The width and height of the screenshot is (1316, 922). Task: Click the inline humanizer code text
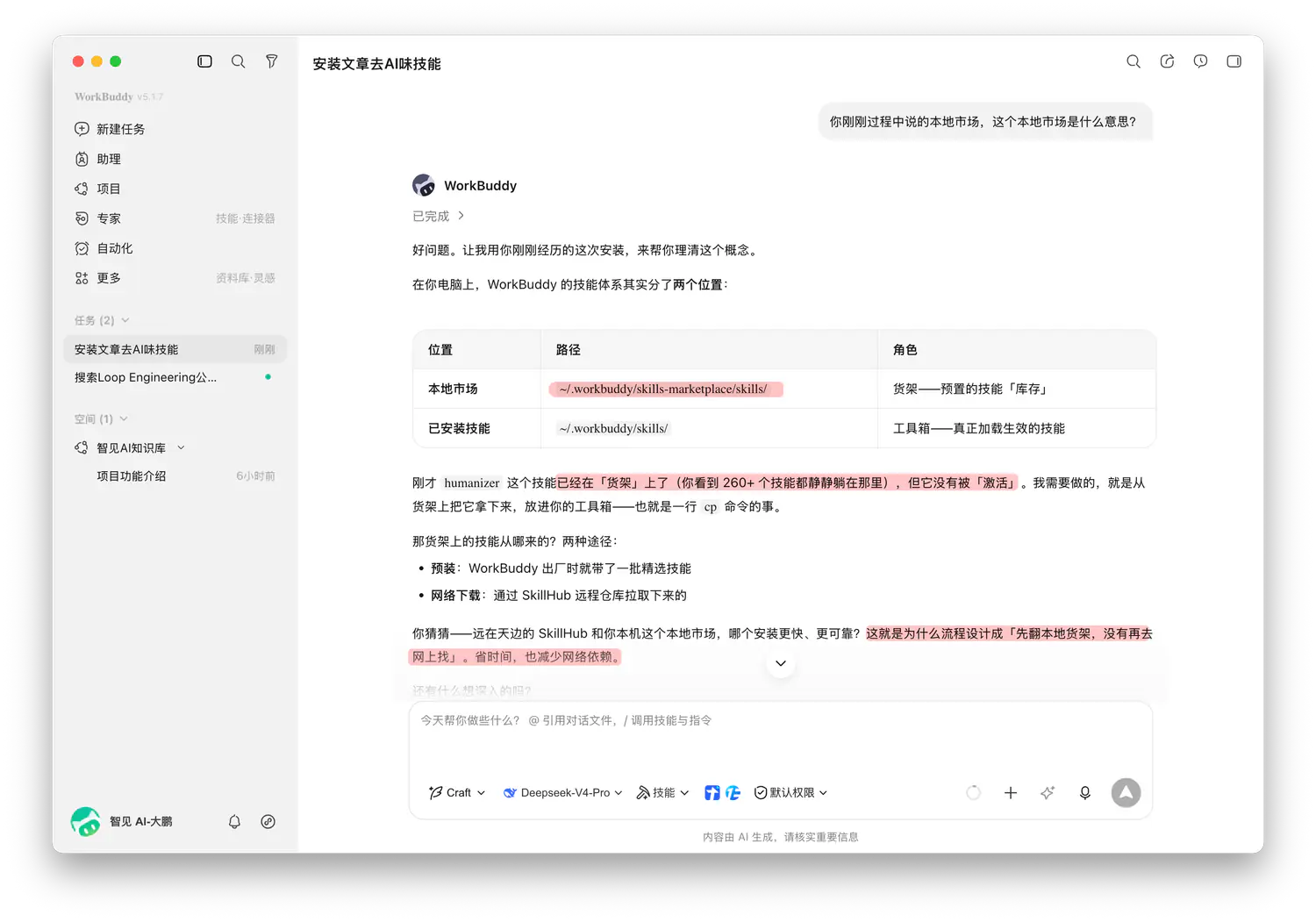coord(472,482)
